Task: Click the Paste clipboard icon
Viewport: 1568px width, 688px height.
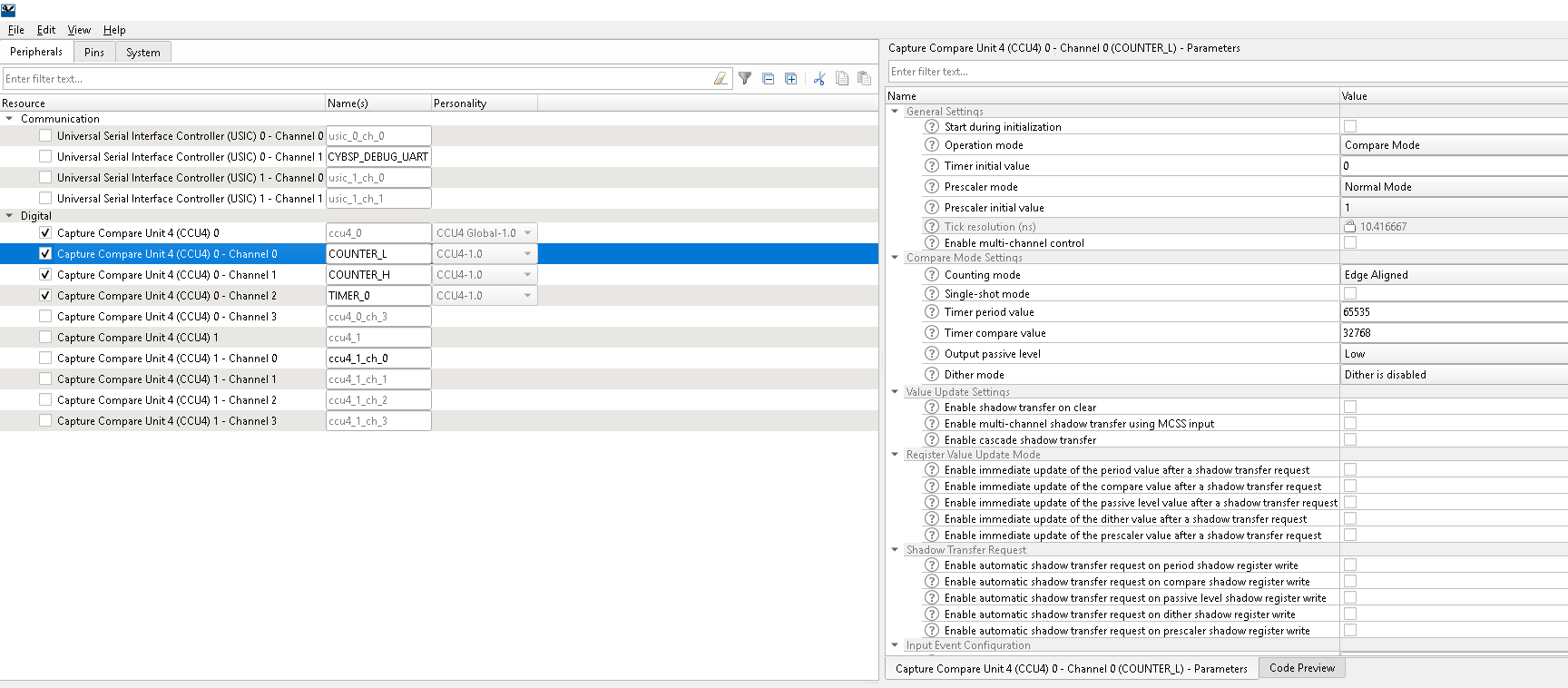Action: pyautogui.click(x=865, y=79)
